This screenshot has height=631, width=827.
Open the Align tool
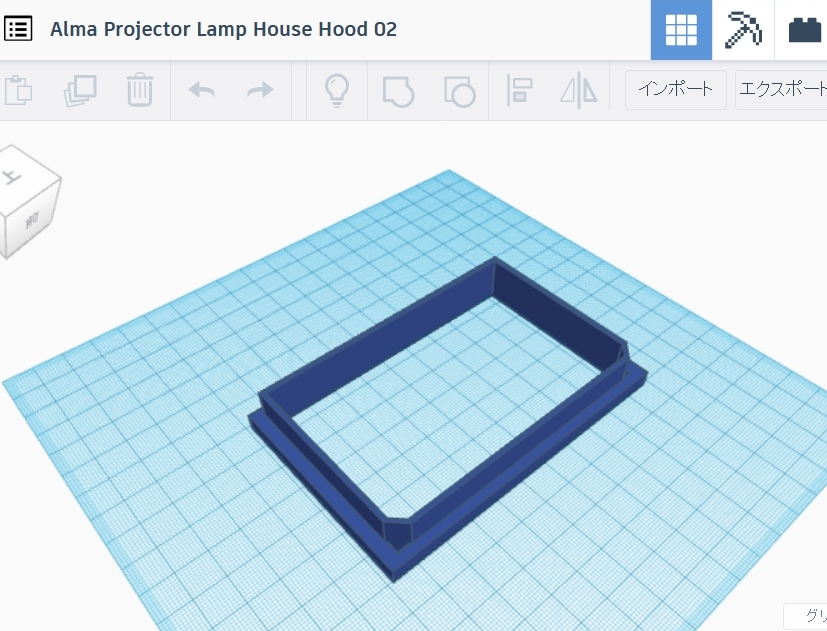tap(519, 90)
